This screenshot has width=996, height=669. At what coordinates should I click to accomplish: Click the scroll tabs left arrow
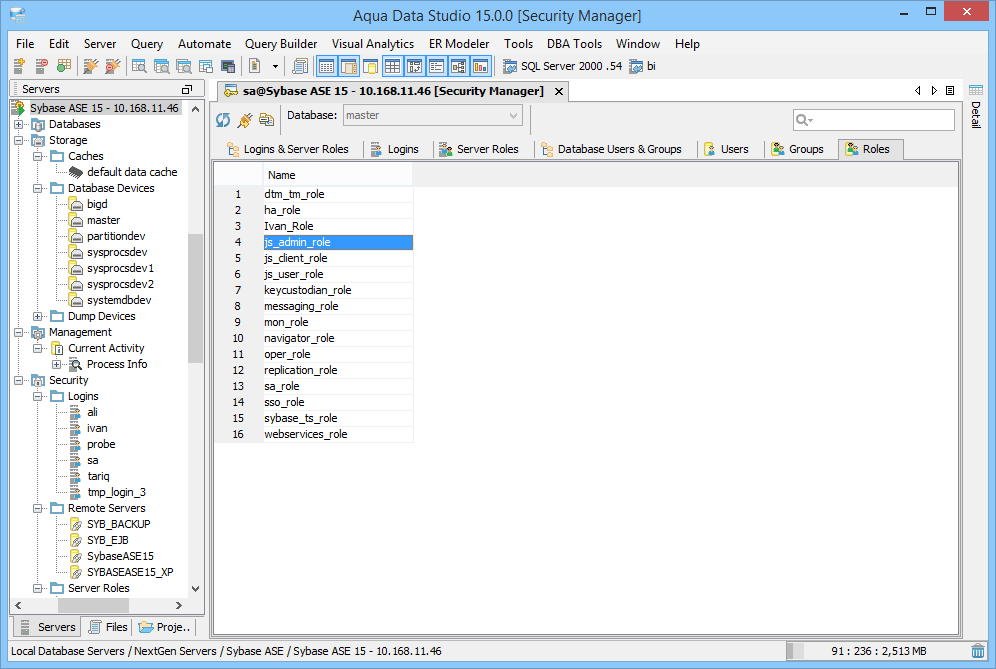917,91
